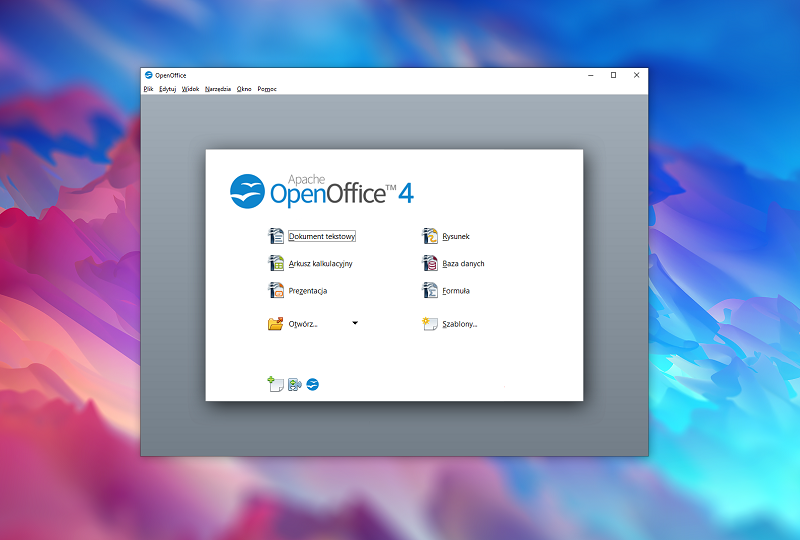The width and height of the screenshot is (800, 540).
Task: Create a new Formuła
Action: (456, 291)
